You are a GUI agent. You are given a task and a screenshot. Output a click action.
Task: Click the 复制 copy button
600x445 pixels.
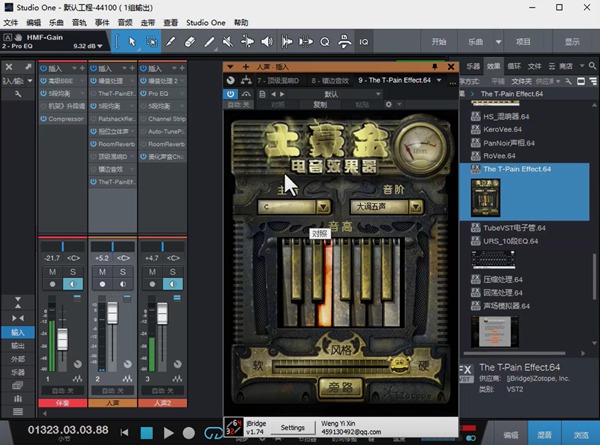click(x=320, y=104)
